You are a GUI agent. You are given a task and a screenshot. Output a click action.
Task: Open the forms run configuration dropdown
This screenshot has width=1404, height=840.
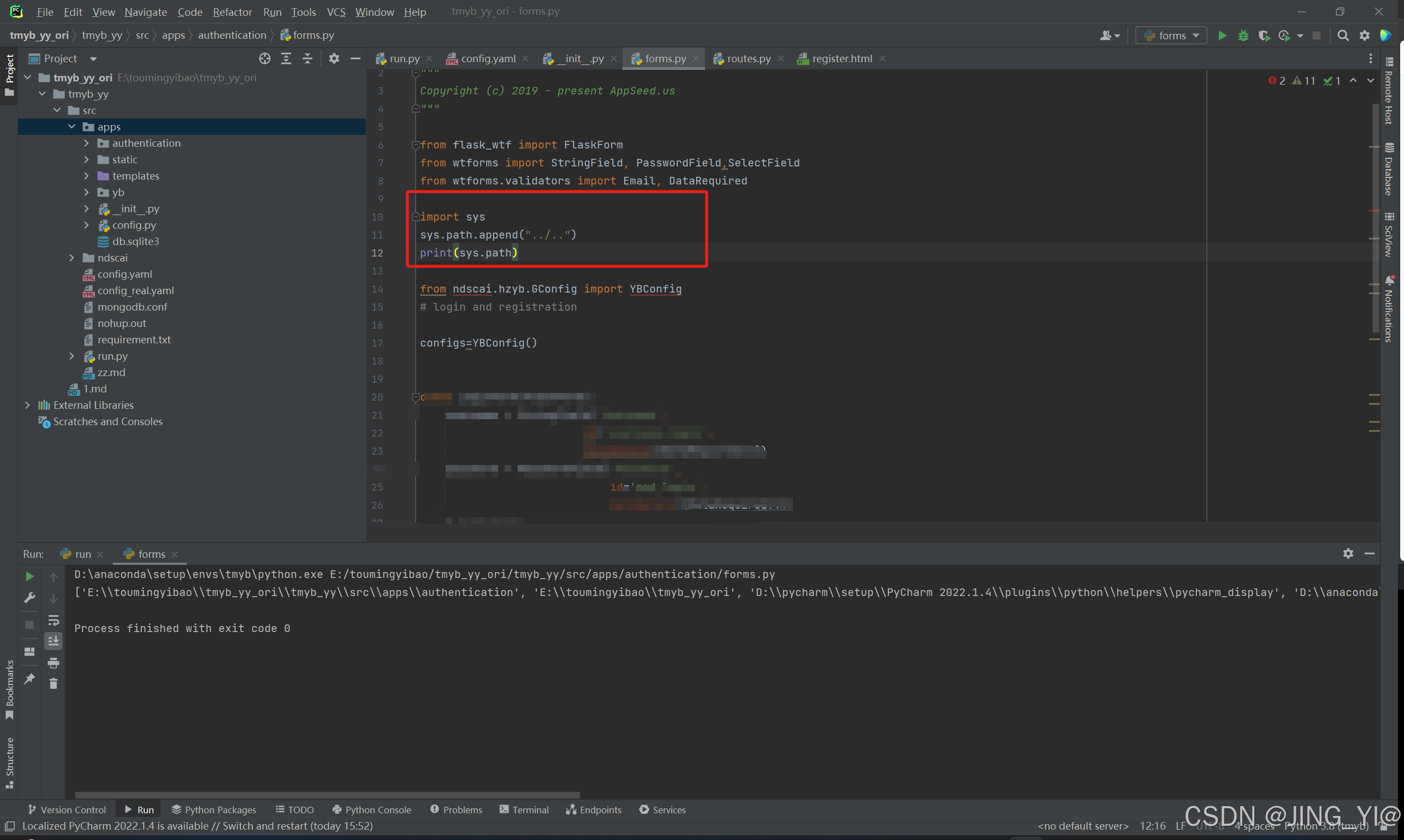pyautogui.click(x=1171, y=35)
